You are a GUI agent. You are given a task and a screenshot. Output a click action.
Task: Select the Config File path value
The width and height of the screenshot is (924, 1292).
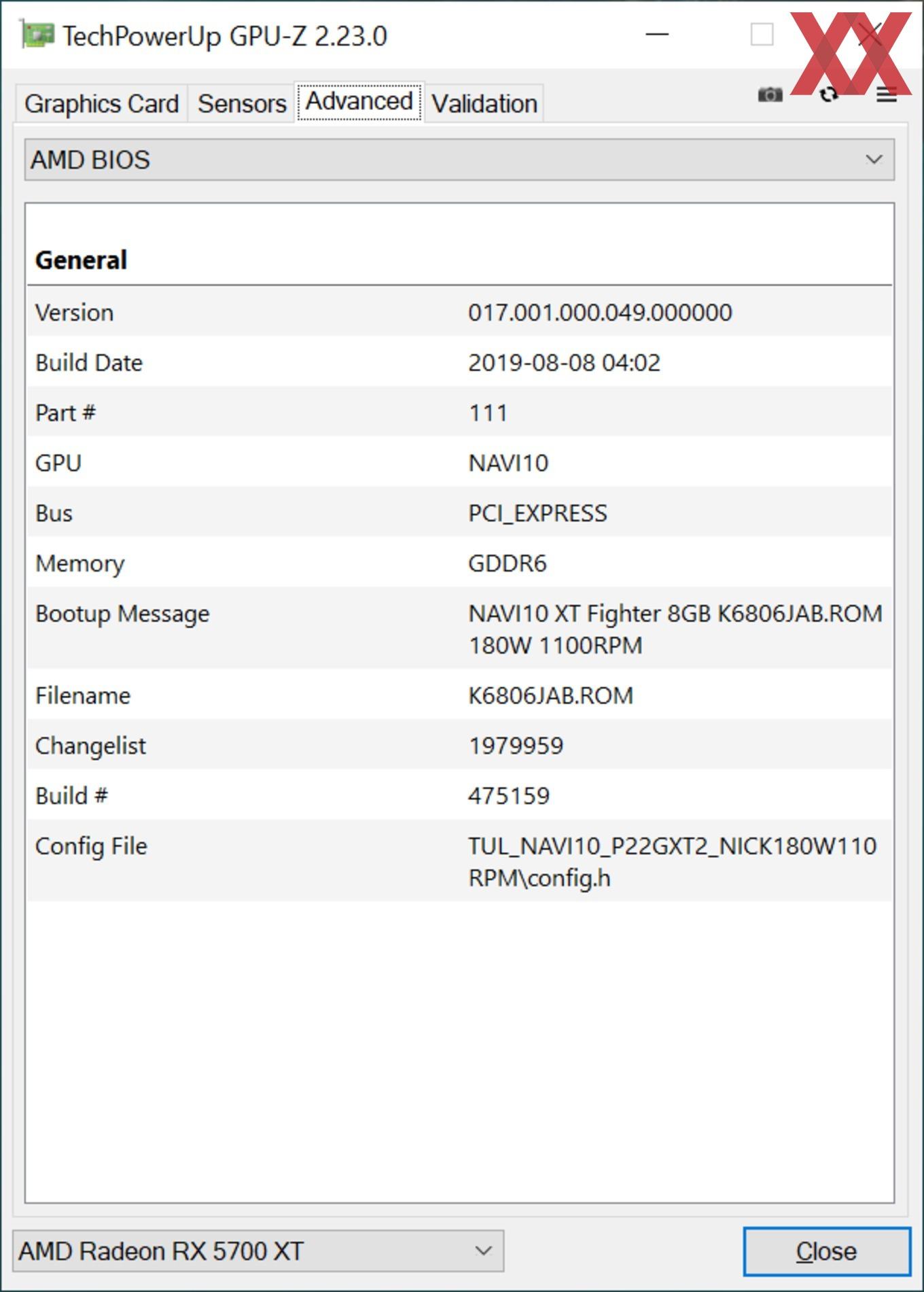673,862
